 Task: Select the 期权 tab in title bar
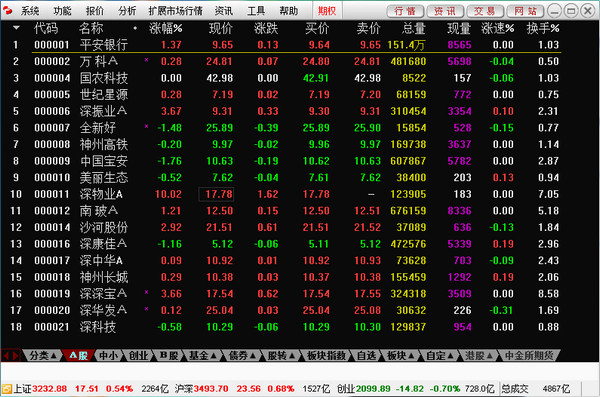(327, 11)
